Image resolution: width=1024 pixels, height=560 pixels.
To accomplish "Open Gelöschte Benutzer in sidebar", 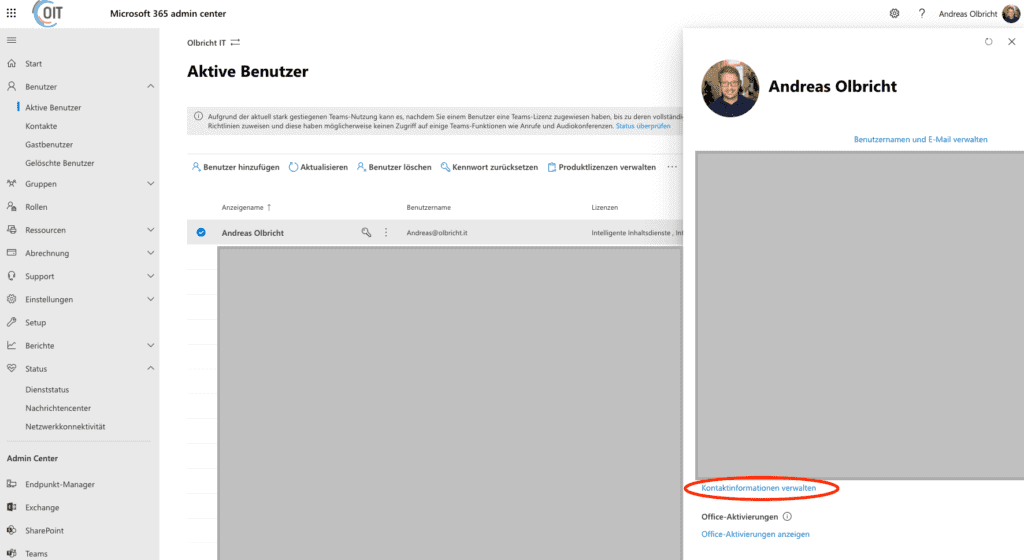I will tap(59, 163).
